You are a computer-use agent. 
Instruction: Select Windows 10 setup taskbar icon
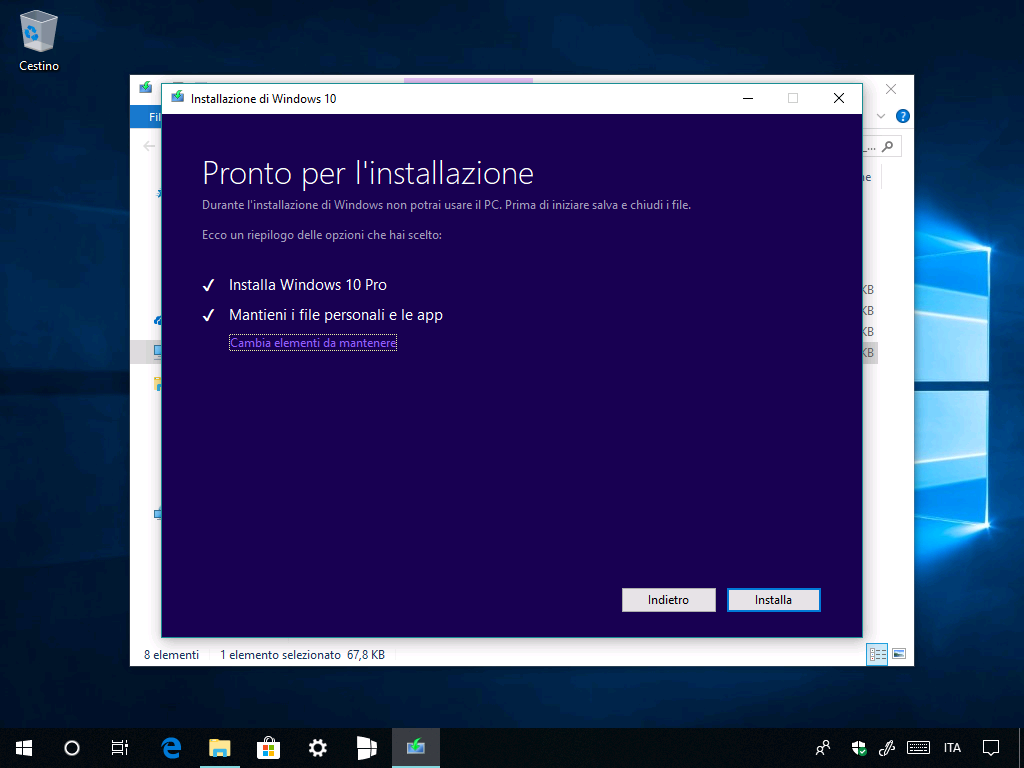click(x=416, y=748)
